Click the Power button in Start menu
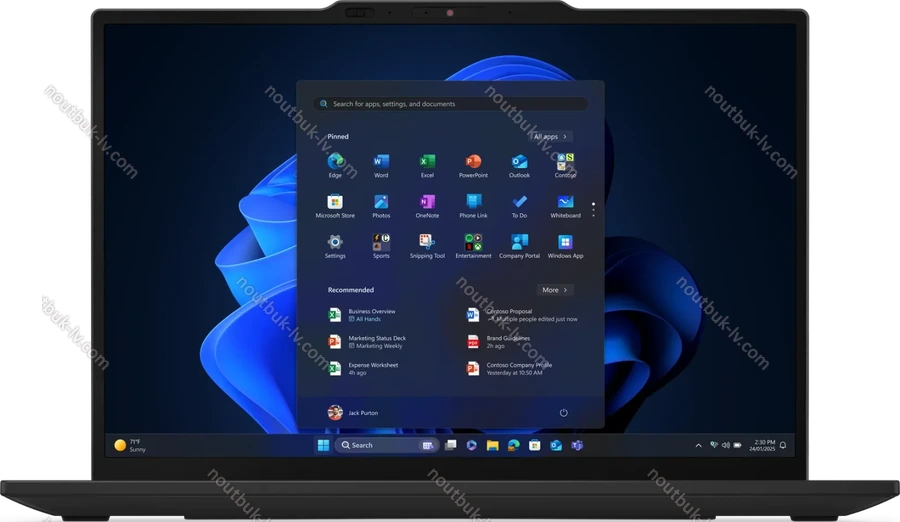The width and height of the screenshot is (900, 522). (564, 413)
